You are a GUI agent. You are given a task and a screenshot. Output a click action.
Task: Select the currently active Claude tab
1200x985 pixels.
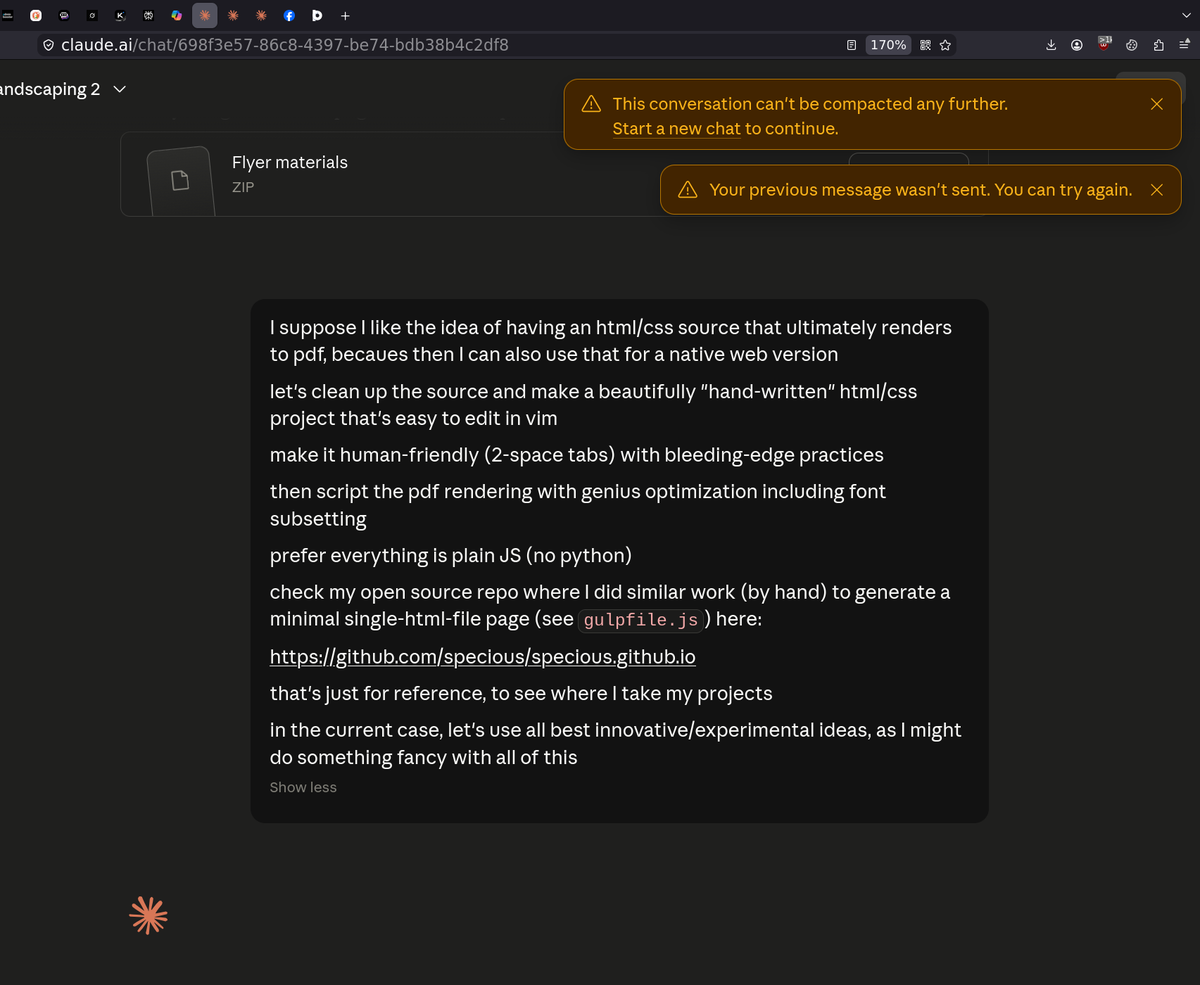(x=205, y=16)
